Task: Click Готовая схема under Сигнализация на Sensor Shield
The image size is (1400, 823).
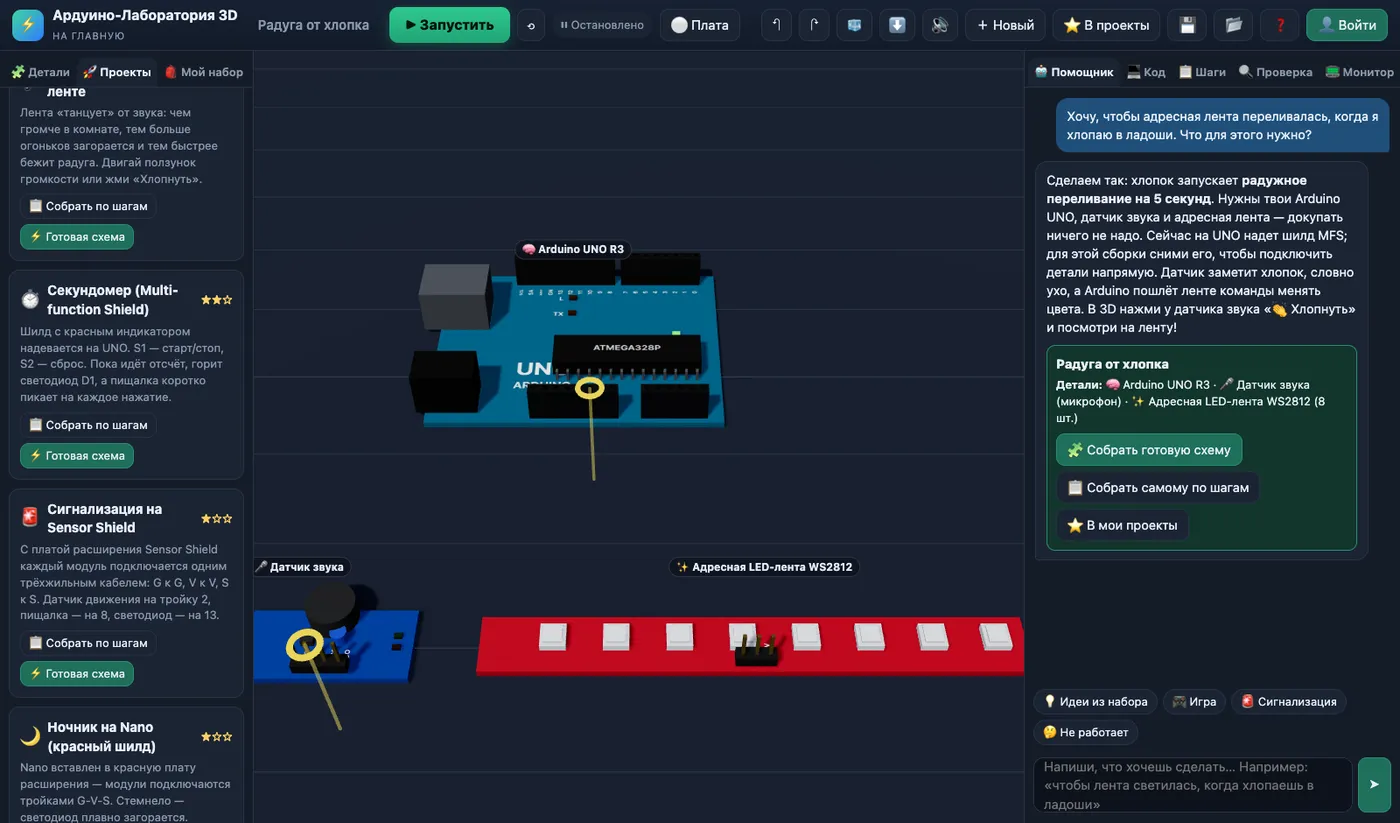Action: click(x=77, y=674)
